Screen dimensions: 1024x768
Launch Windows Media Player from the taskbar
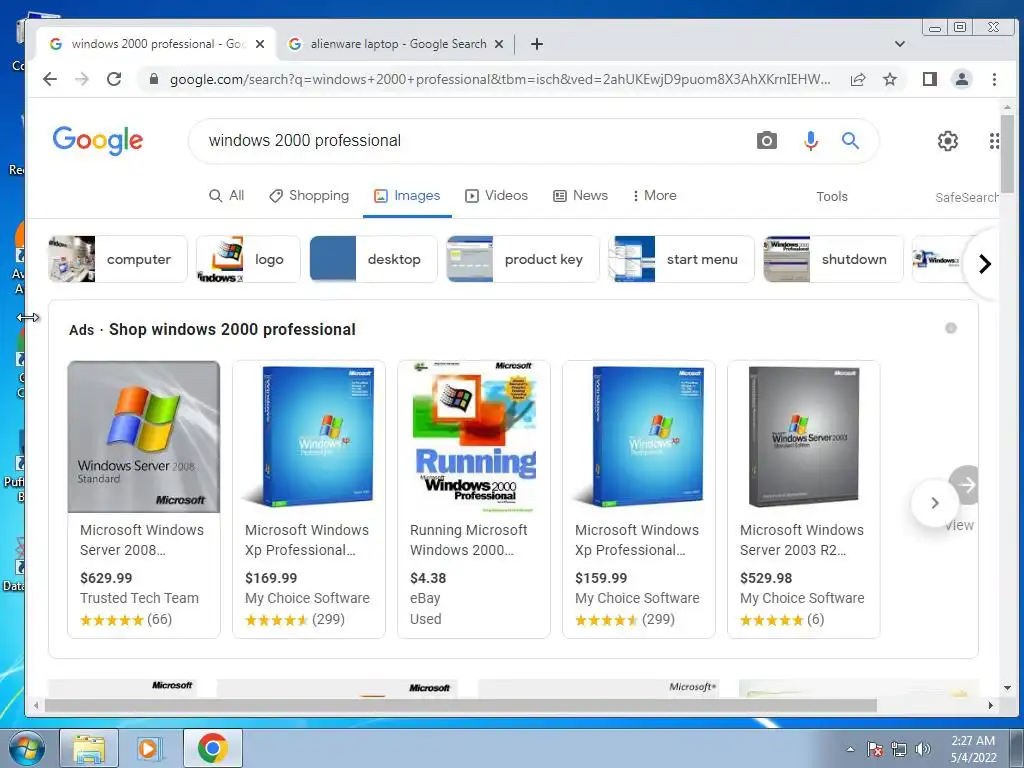click(150, 748)
